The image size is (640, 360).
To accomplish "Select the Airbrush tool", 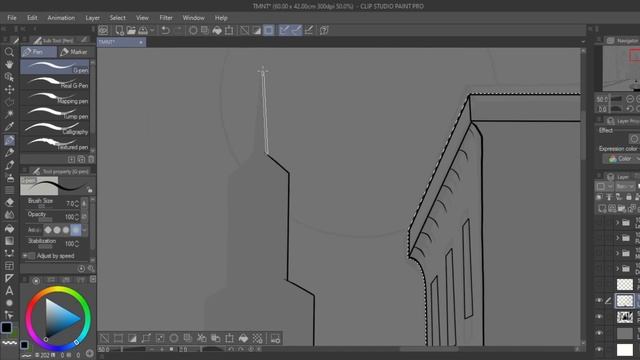I will (x=9, y=178).
